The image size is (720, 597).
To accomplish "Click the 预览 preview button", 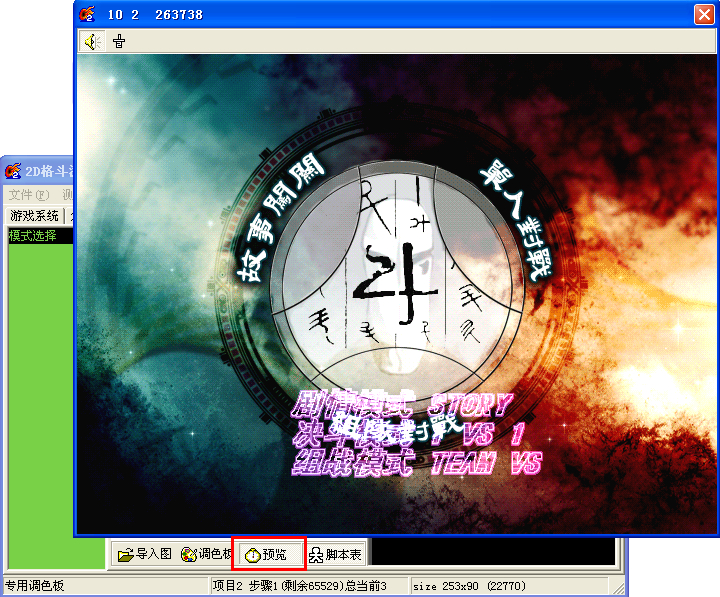I will click(x=270, y=554).
